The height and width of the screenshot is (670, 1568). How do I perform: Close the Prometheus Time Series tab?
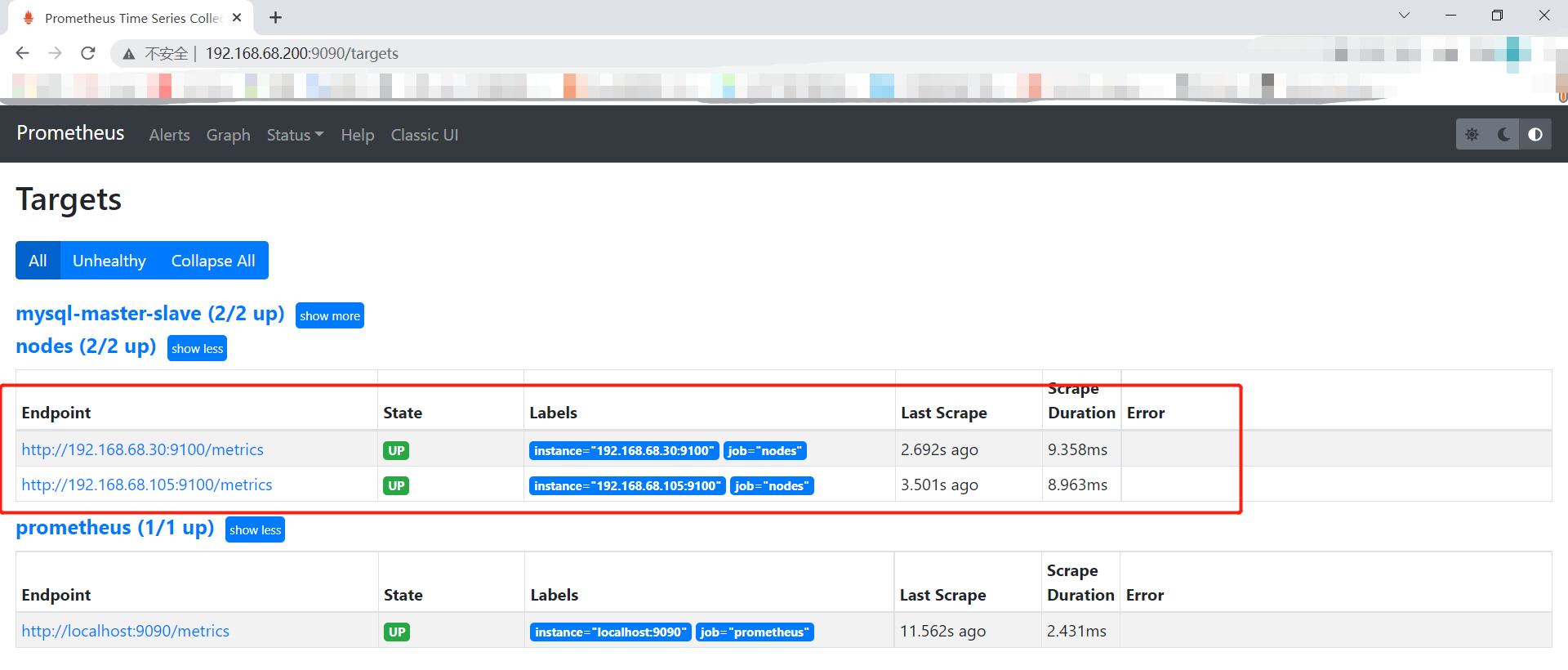[237, 17]
